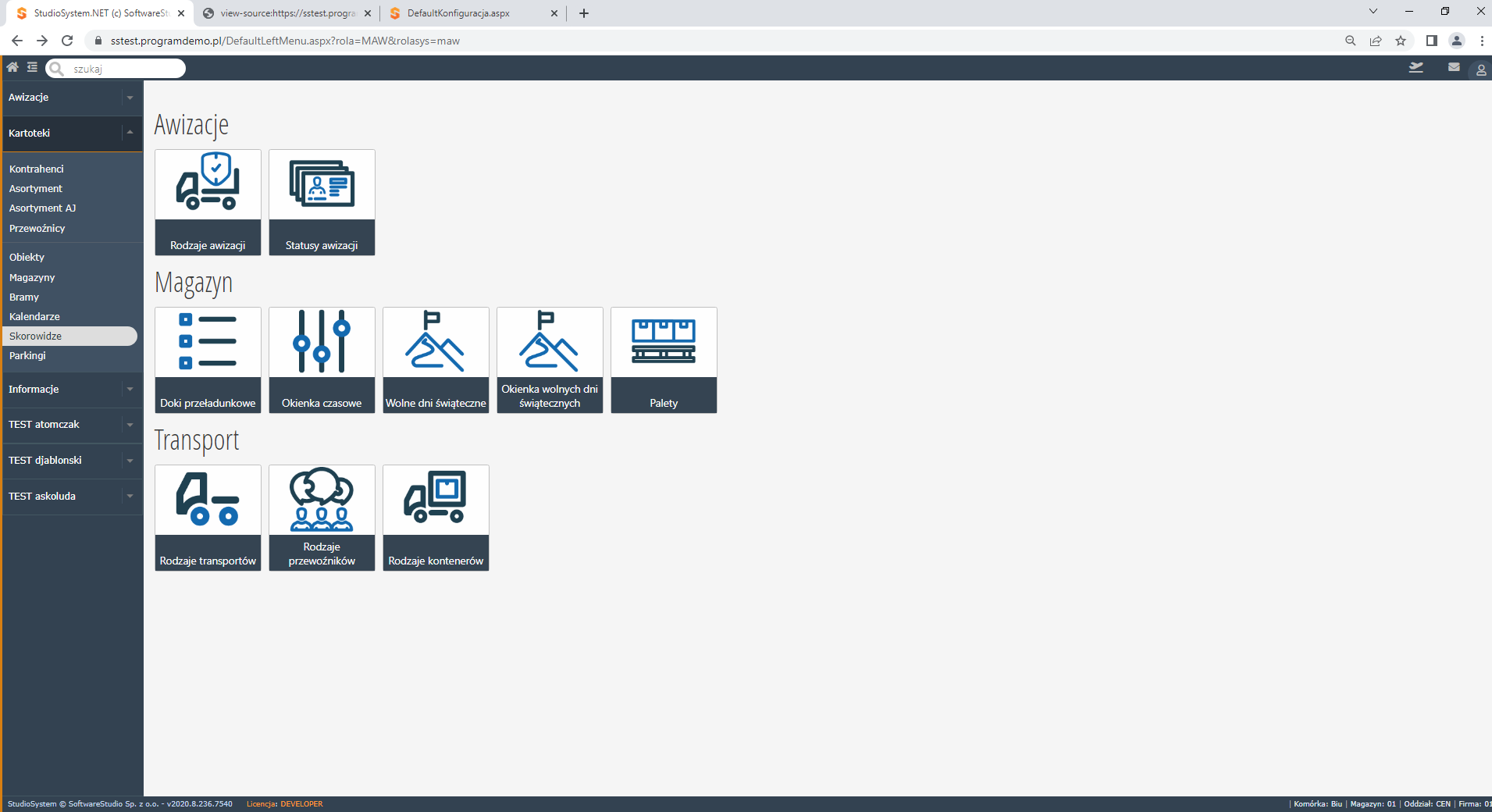Open Rodzaje kontenerów tile
Image resolution: width=1492 pixels, height=812 pixels.
pos(436,518)
